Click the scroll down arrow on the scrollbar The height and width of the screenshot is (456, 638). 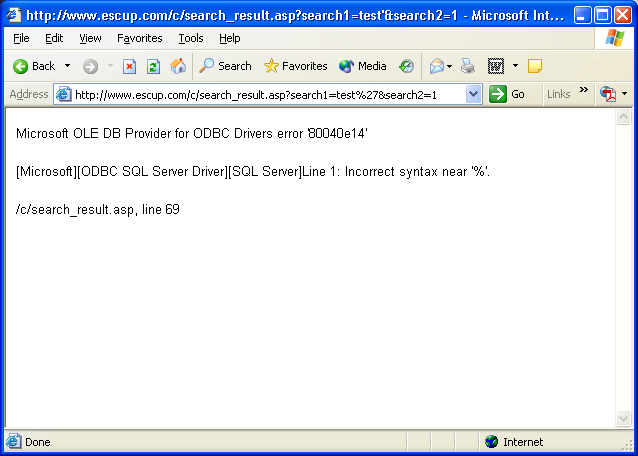click(623, 418)
